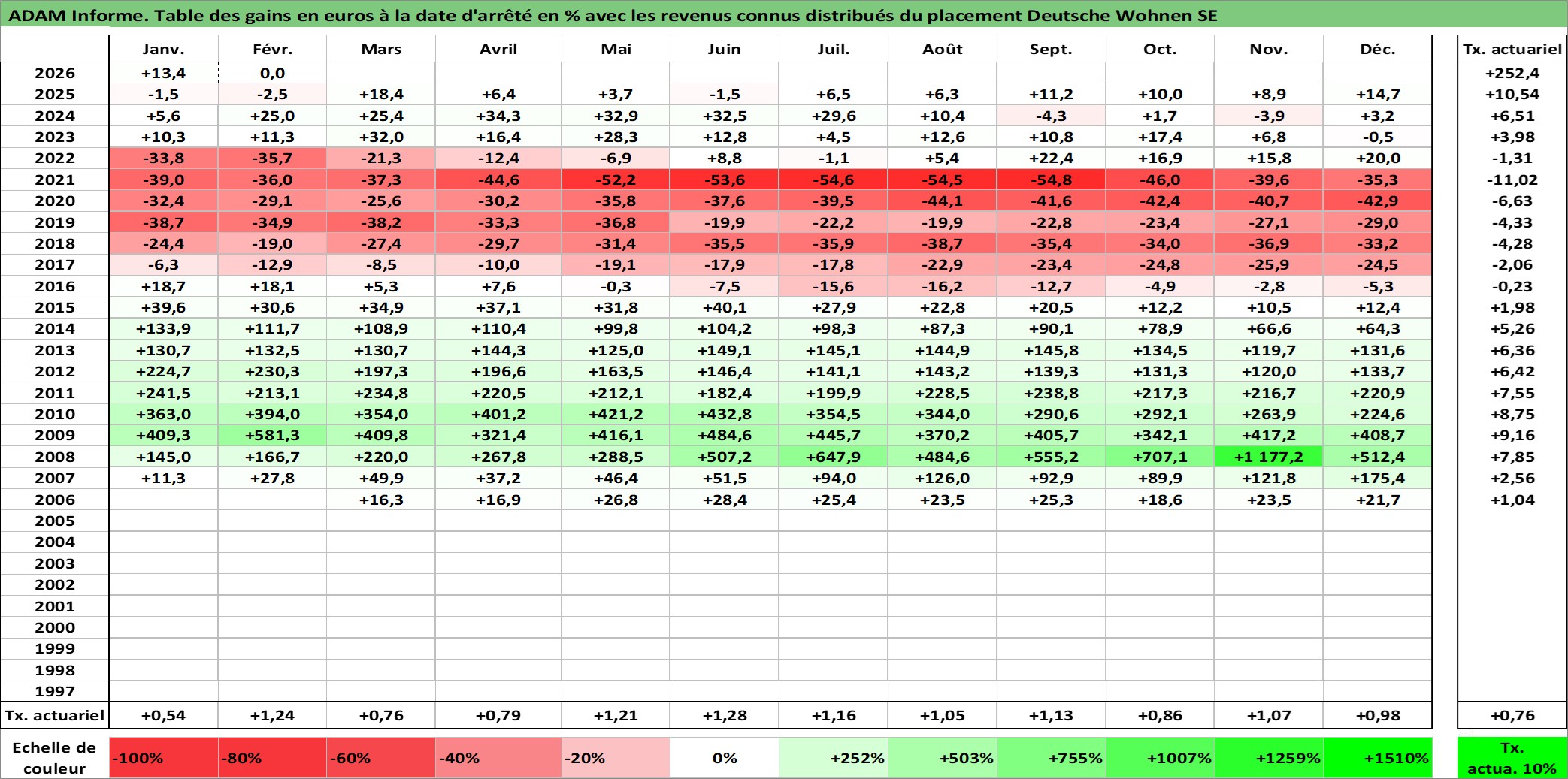
Task: Select the 2008 Oct. cell +707,1
Action: tap(1160, 457)
